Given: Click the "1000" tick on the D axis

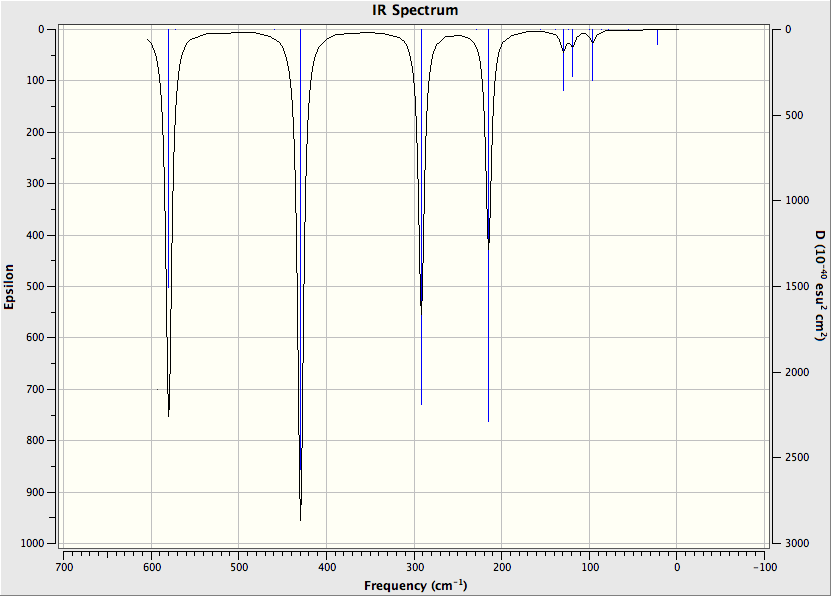Looking at the screenshot, I should click(x=797, y=201).
